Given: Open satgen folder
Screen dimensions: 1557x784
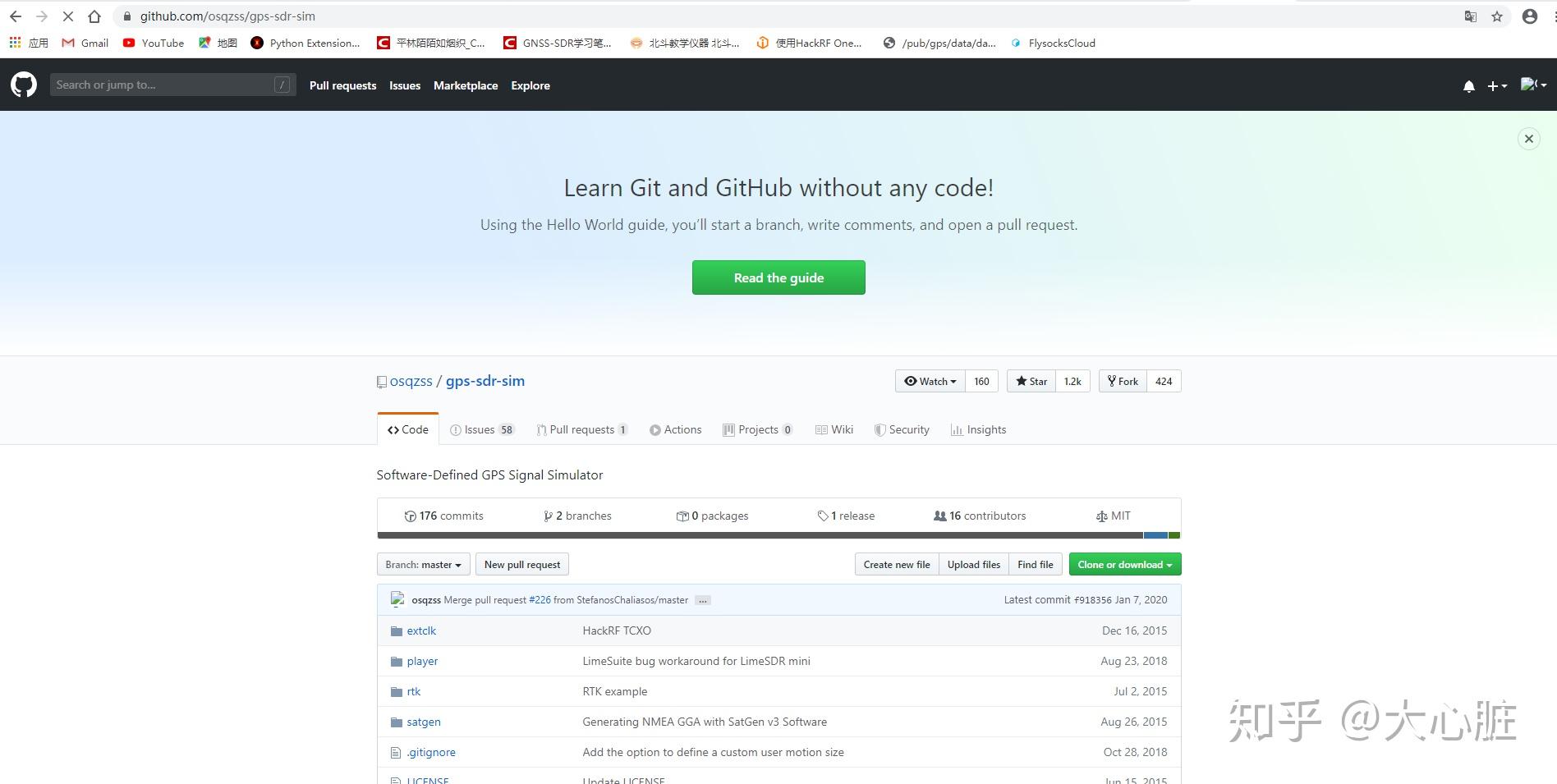Looking at the screenshot, I should [x=424, y=722].
